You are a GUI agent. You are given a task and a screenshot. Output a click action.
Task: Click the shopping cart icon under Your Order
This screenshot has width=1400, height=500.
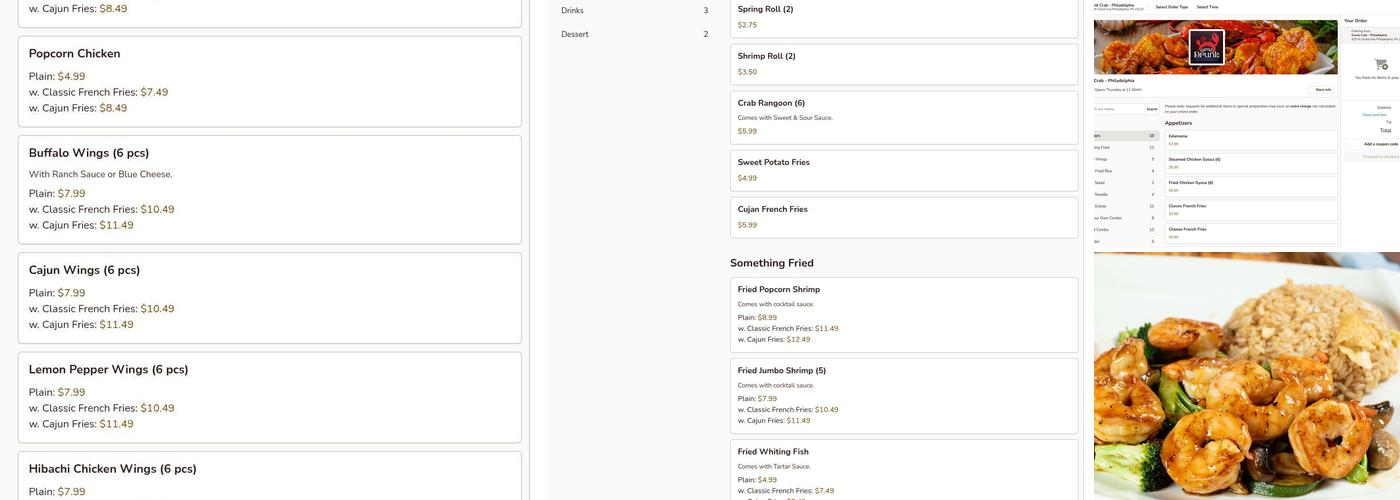point(1381,64)
